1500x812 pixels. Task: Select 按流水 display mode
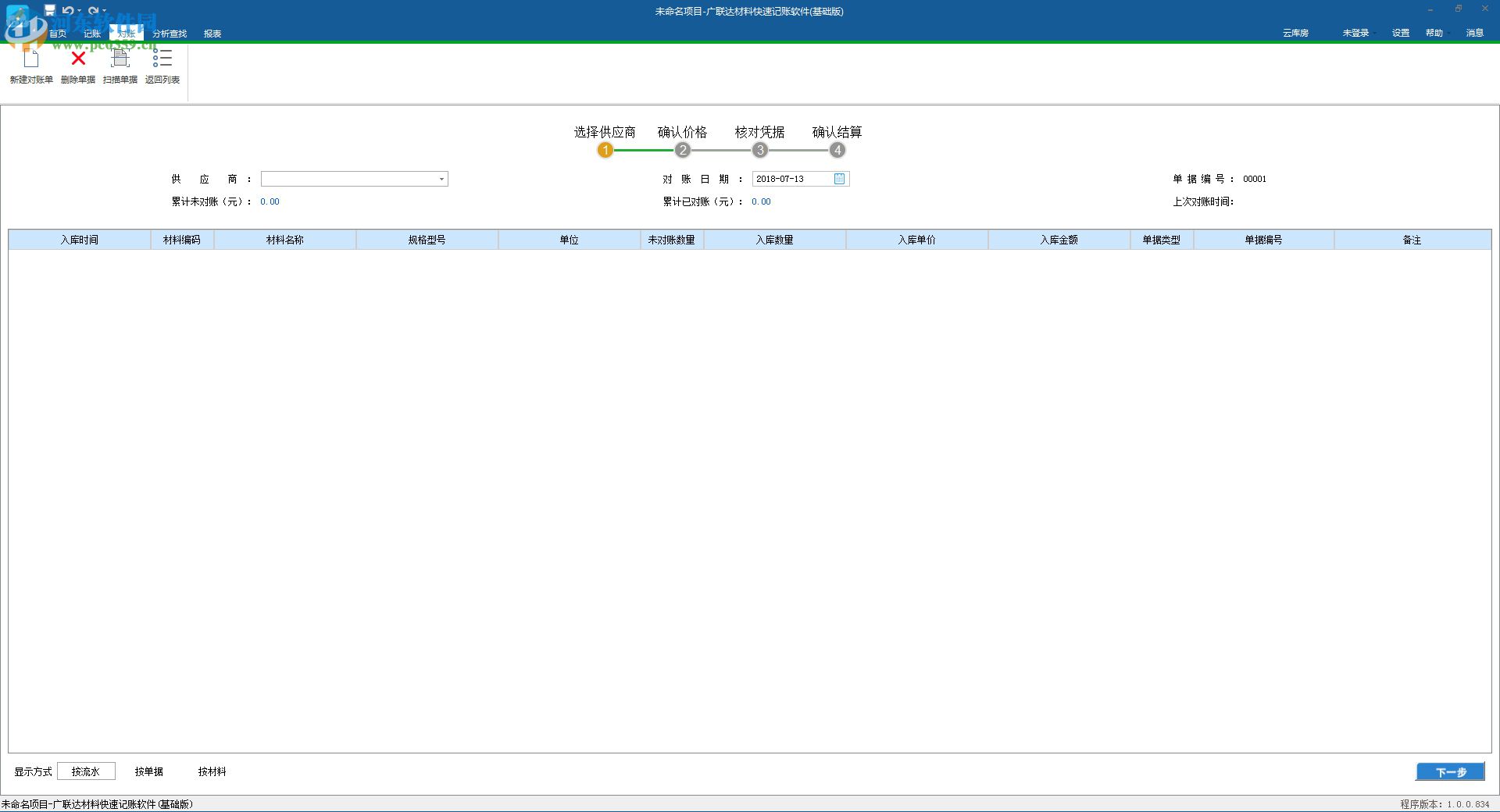(86, 771)
